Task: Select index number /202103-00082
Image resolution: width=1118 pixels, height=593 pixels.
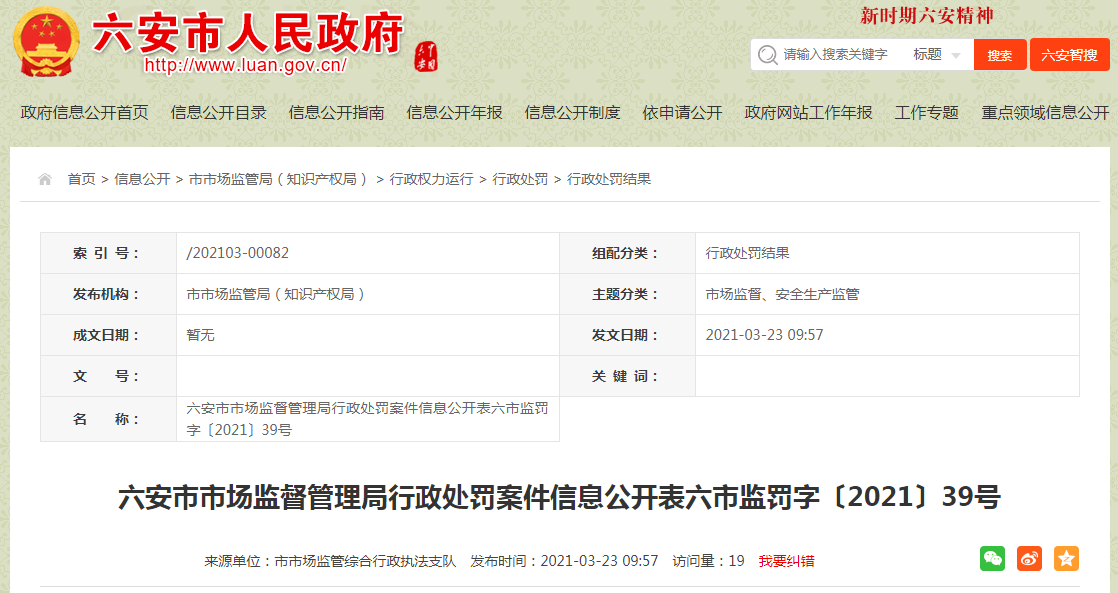Action: click(x=237, y=253)
